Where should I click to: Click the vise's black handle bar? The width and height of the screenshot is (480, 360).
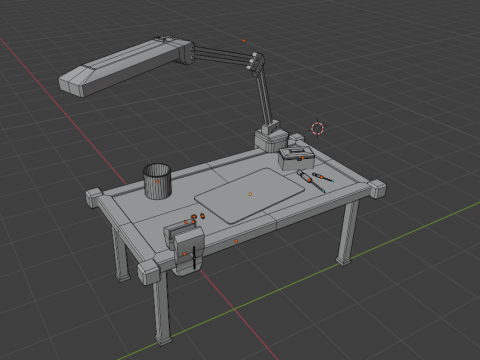pyautogui.click(x=194, y=258)
